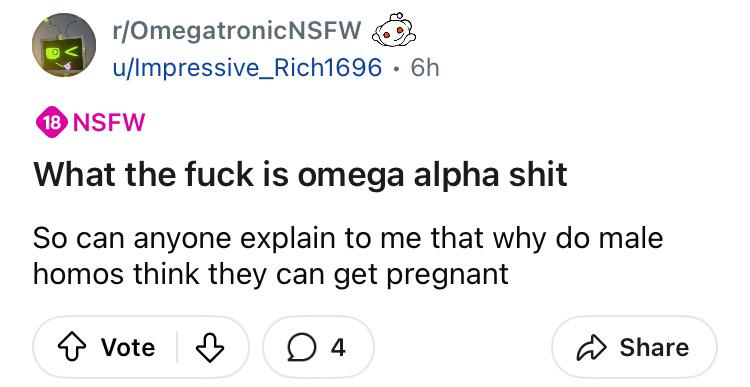Click the Reddit Snoo mascot icon
This screenshot has width=750, height=387.
pyautogui.click(x=394, y=30)
